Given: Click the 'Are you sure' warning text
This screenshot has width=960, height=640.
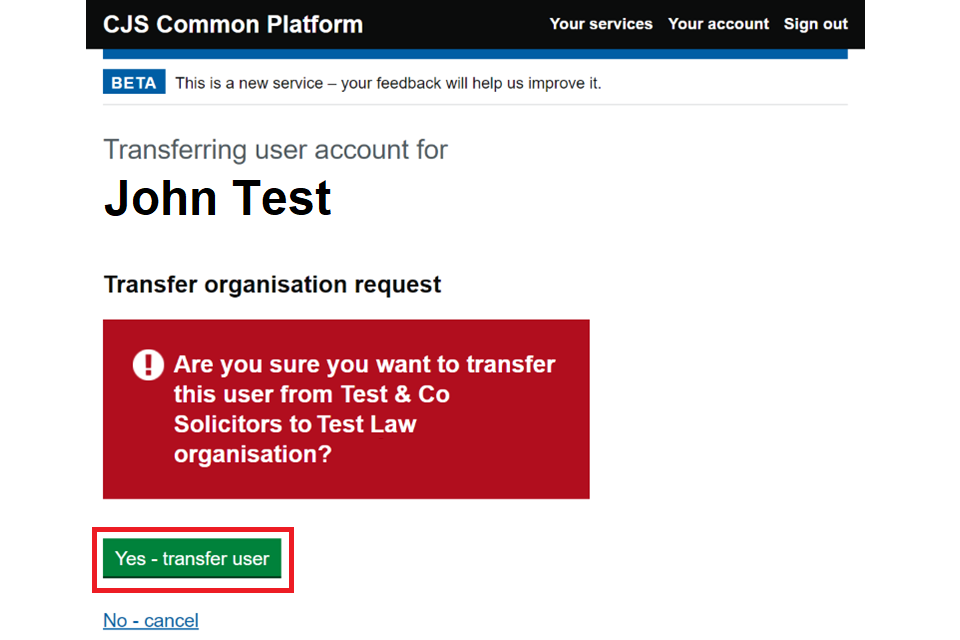Looking at the screenshot, I should click(x=364, y=365).
